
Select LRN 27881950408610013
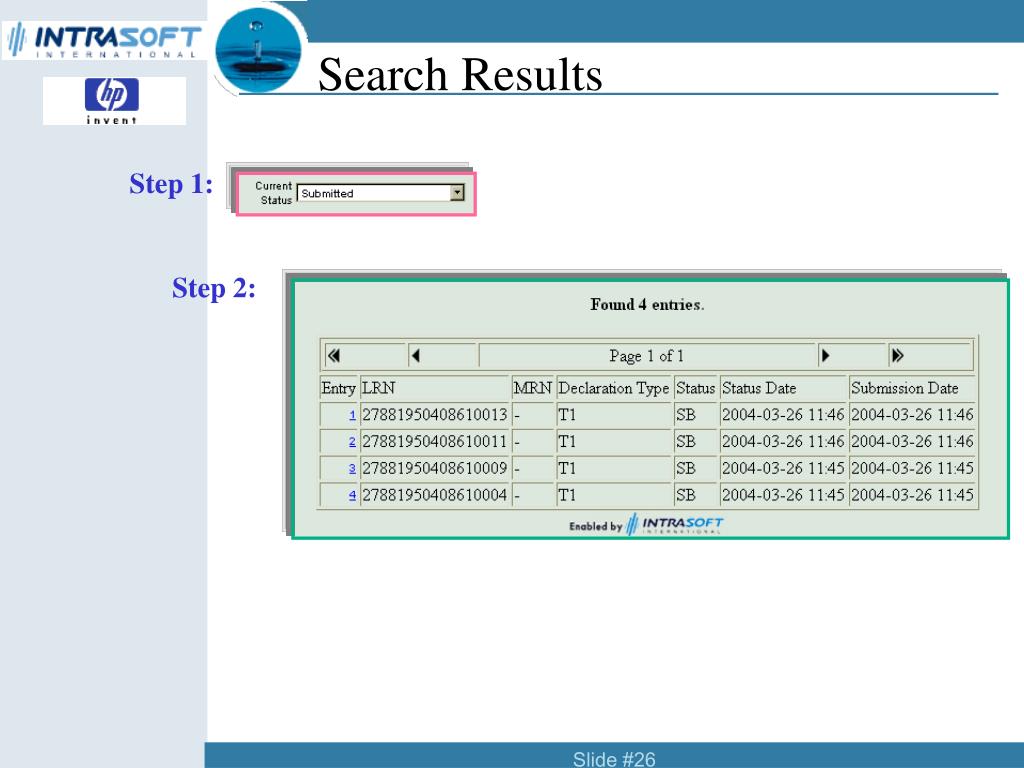tap(434, 415)
